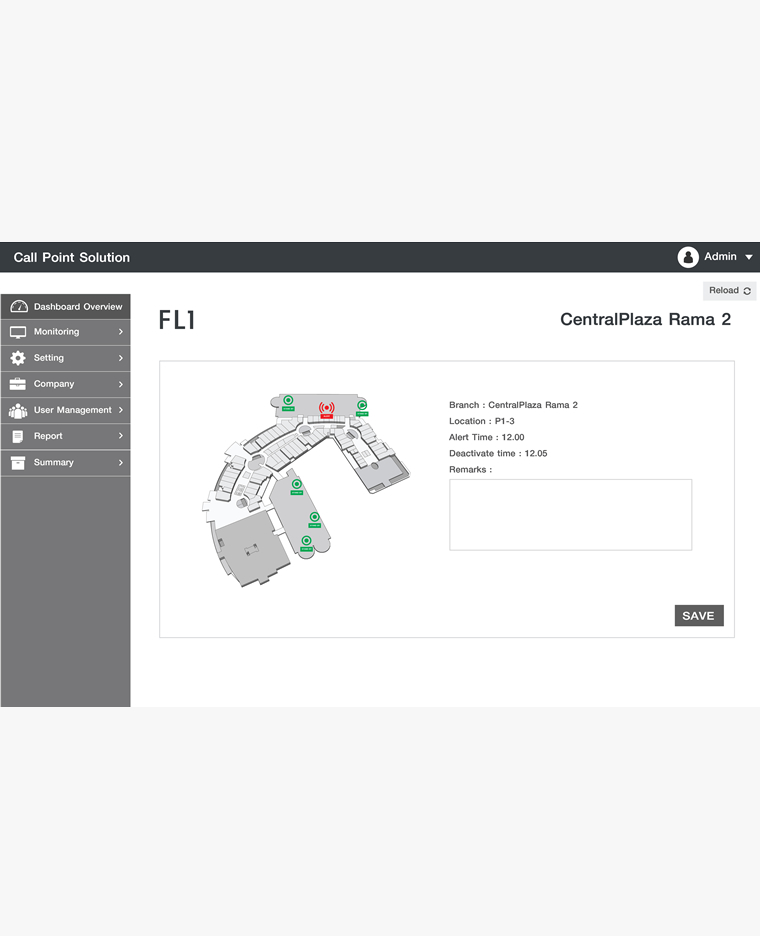Expand the Setting menu chevron
The image size is (760, 936).
click(x=121, y=358)
